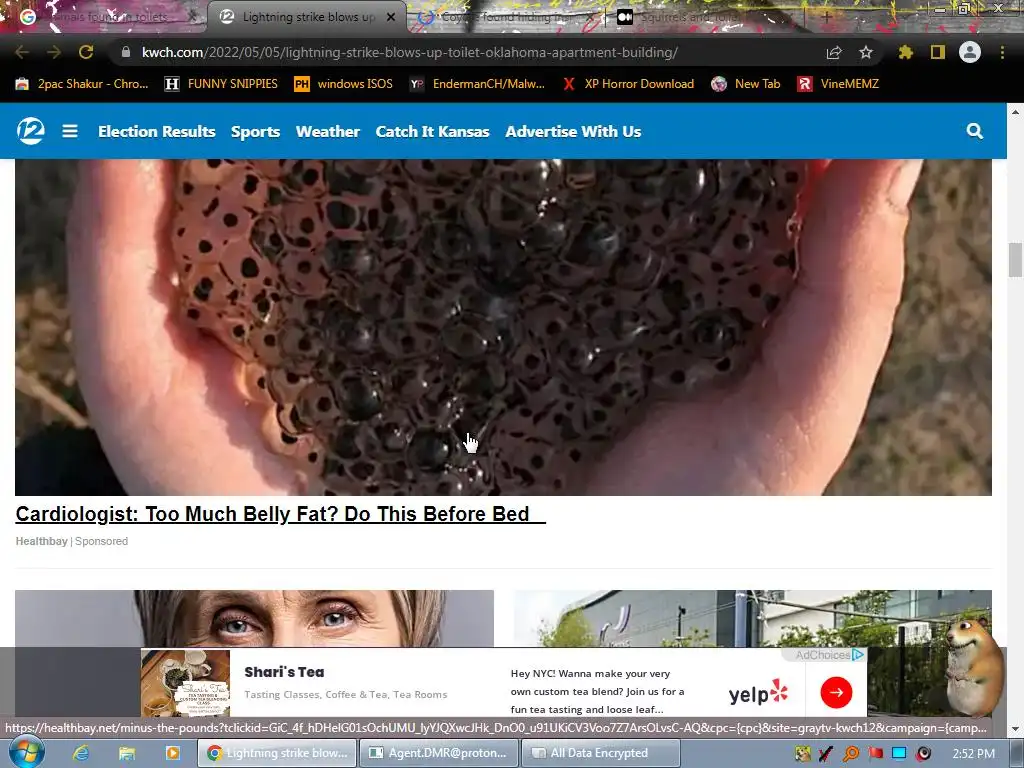Click the record disc tray icon

923,754
